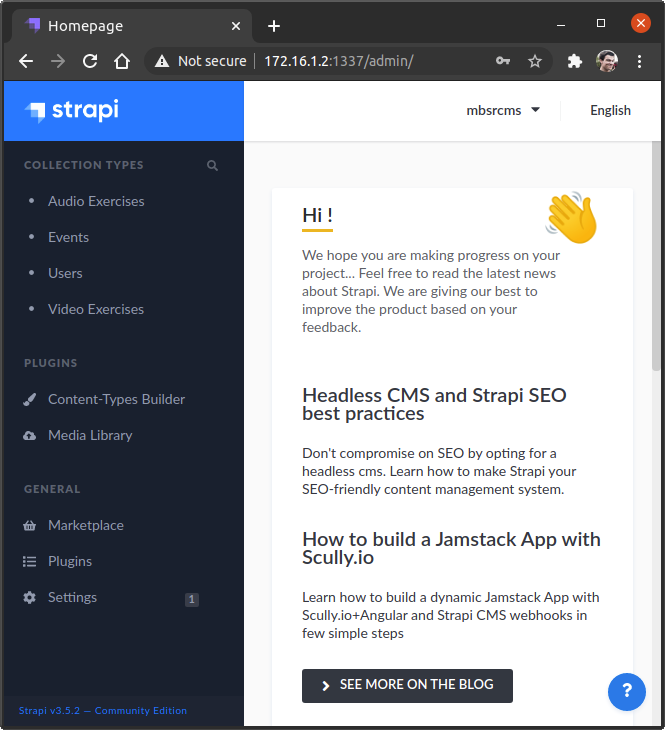Image resolution: width=665 pixels, height=730 pixels.
Task: Open Events collection type
Action: (68, 237)
